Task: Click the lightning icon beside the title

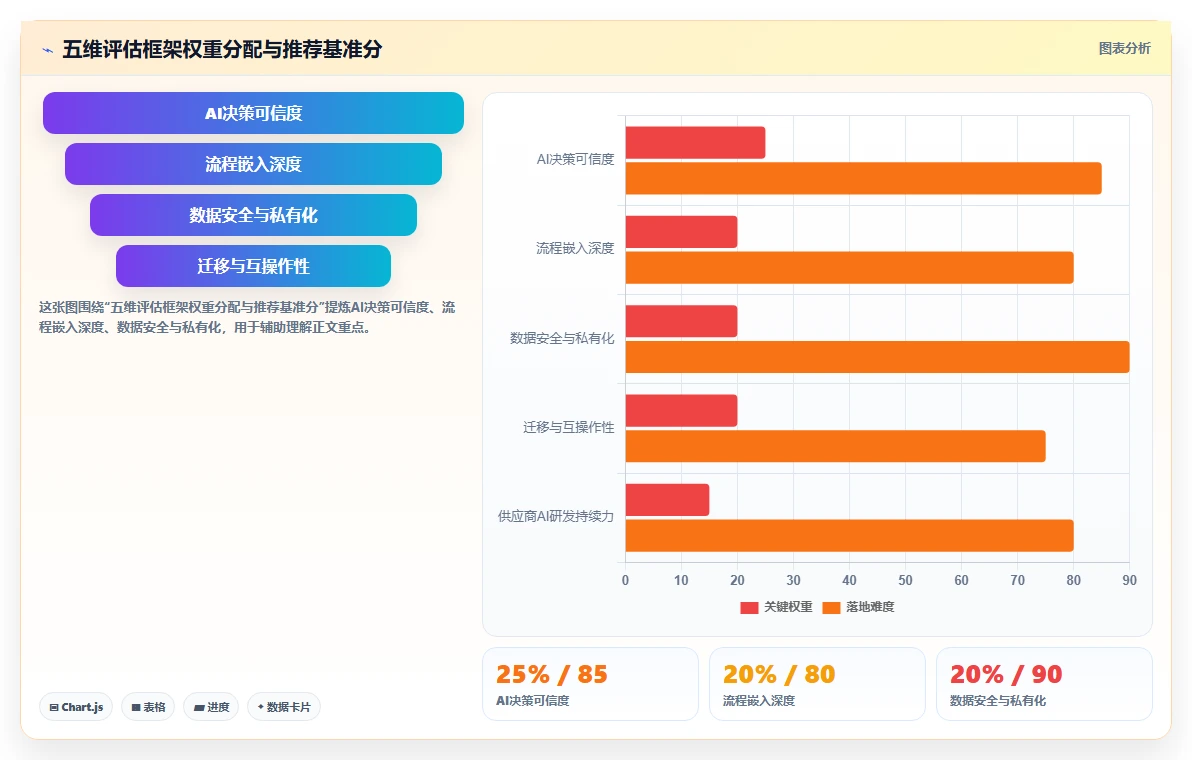Action: (48, 50)
